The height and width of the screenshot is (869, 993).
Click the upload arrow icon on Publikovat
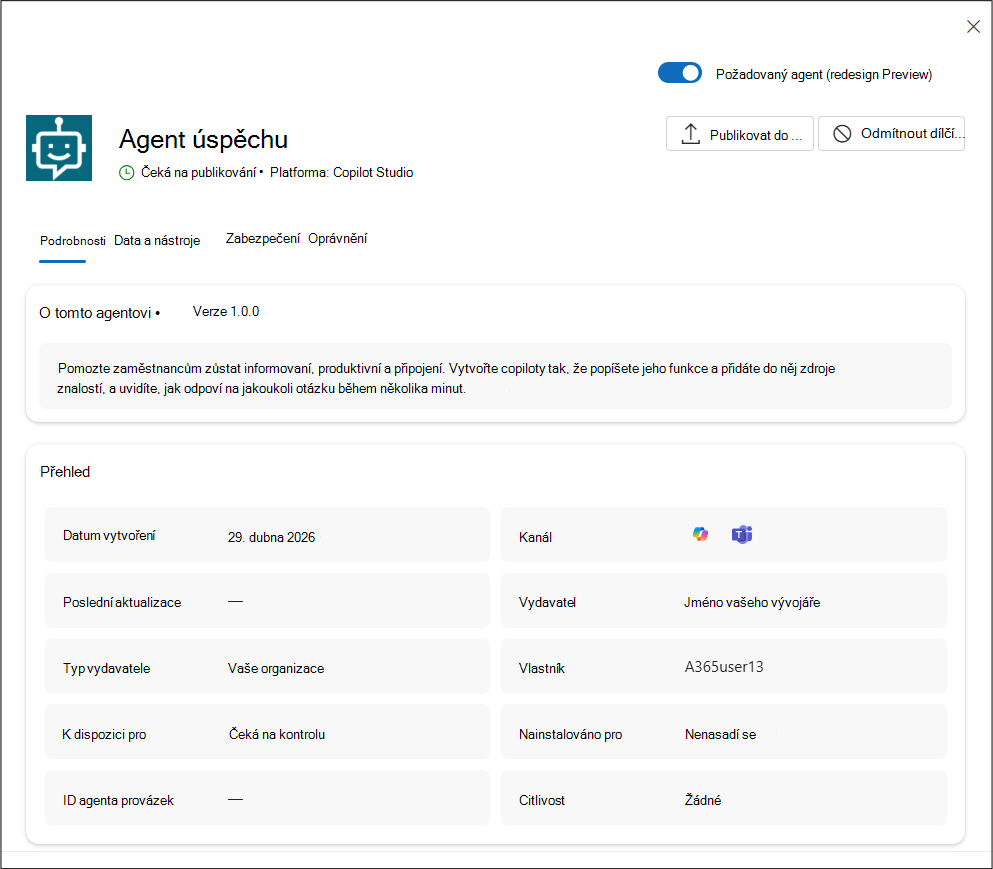(x=690, y=134)
